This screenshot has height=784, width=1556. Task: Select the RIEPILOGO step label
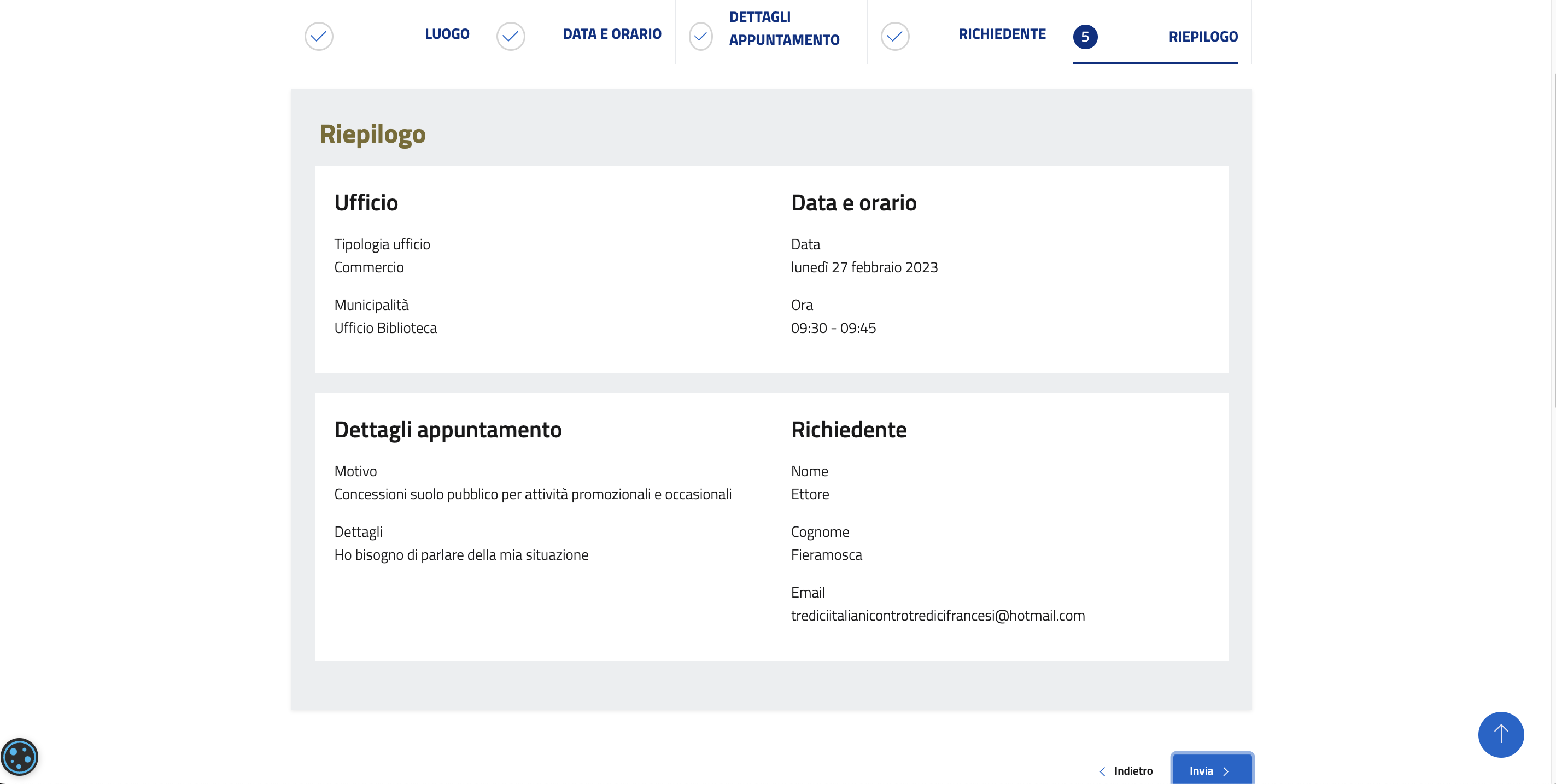pos(1203,37)
